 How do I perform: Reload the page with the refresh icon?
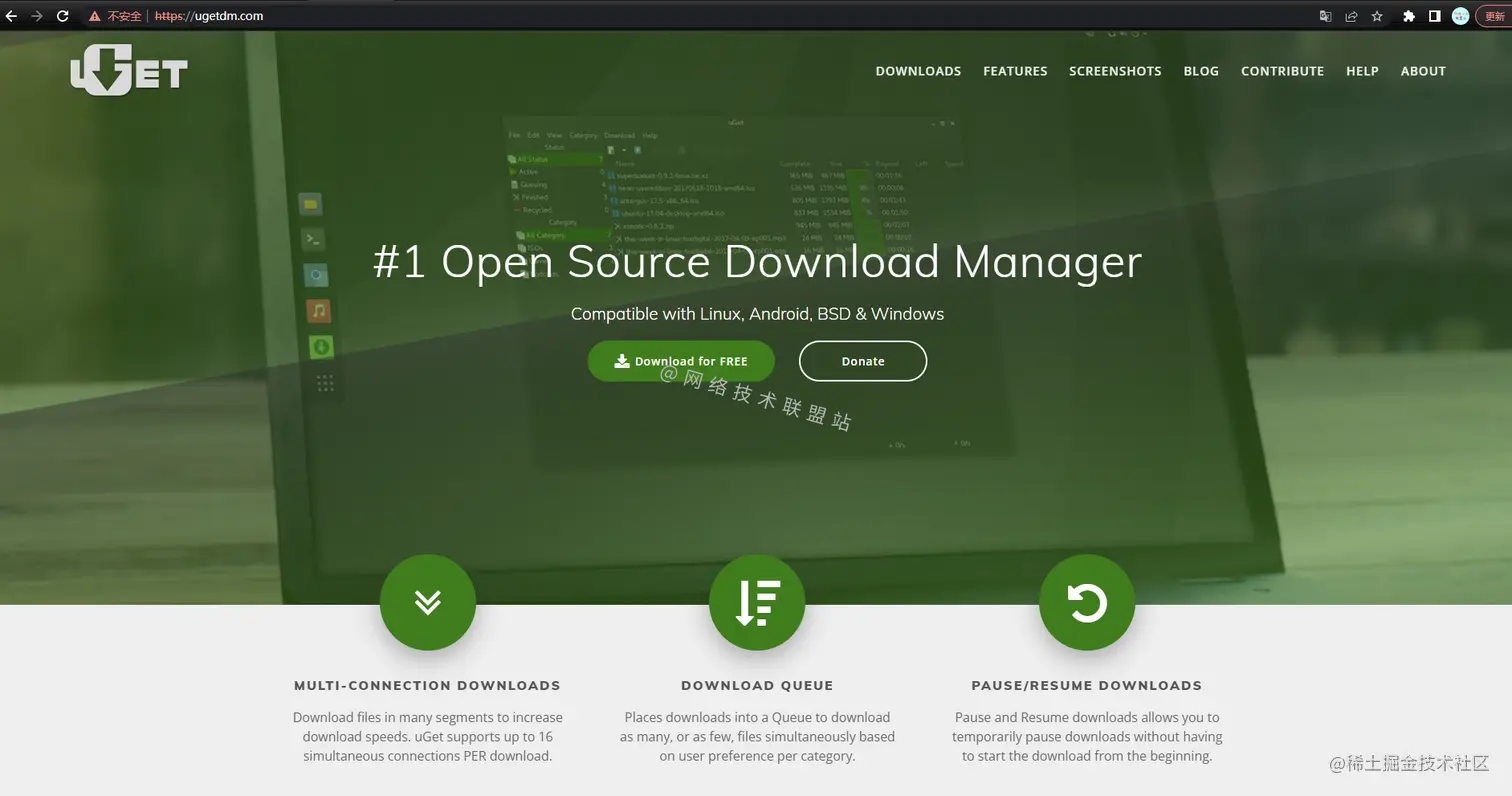click(x=63, y=16)
